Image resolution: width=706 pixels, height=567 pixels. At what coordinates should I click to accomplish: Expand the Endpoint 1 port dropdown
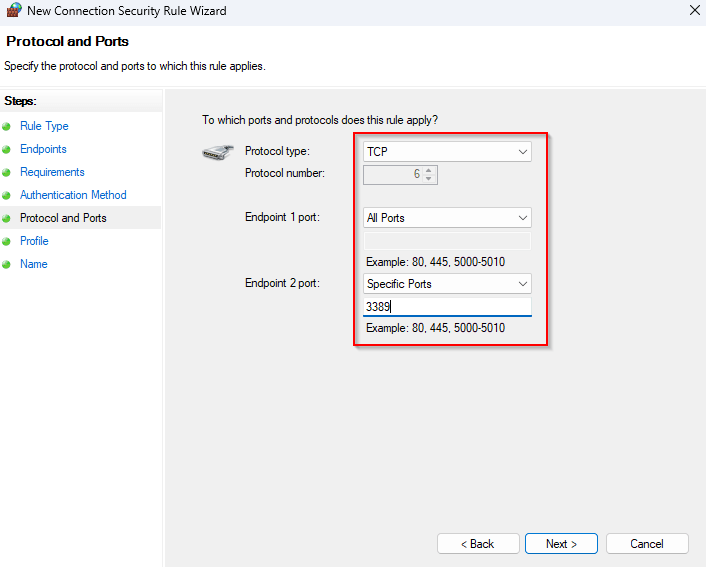[447, 218]
